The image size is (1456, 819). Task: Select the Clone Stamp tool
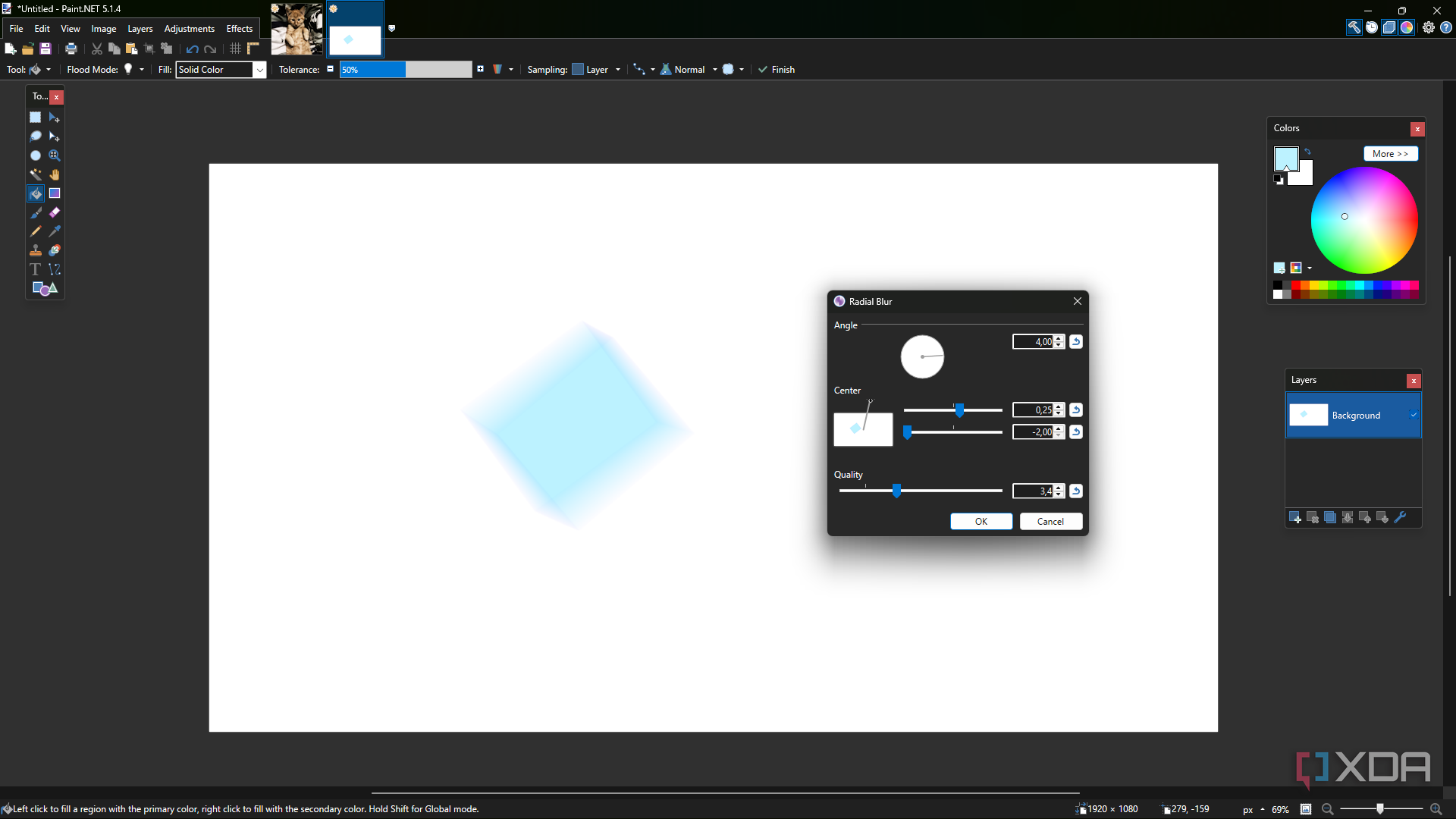tap(35, 250)
